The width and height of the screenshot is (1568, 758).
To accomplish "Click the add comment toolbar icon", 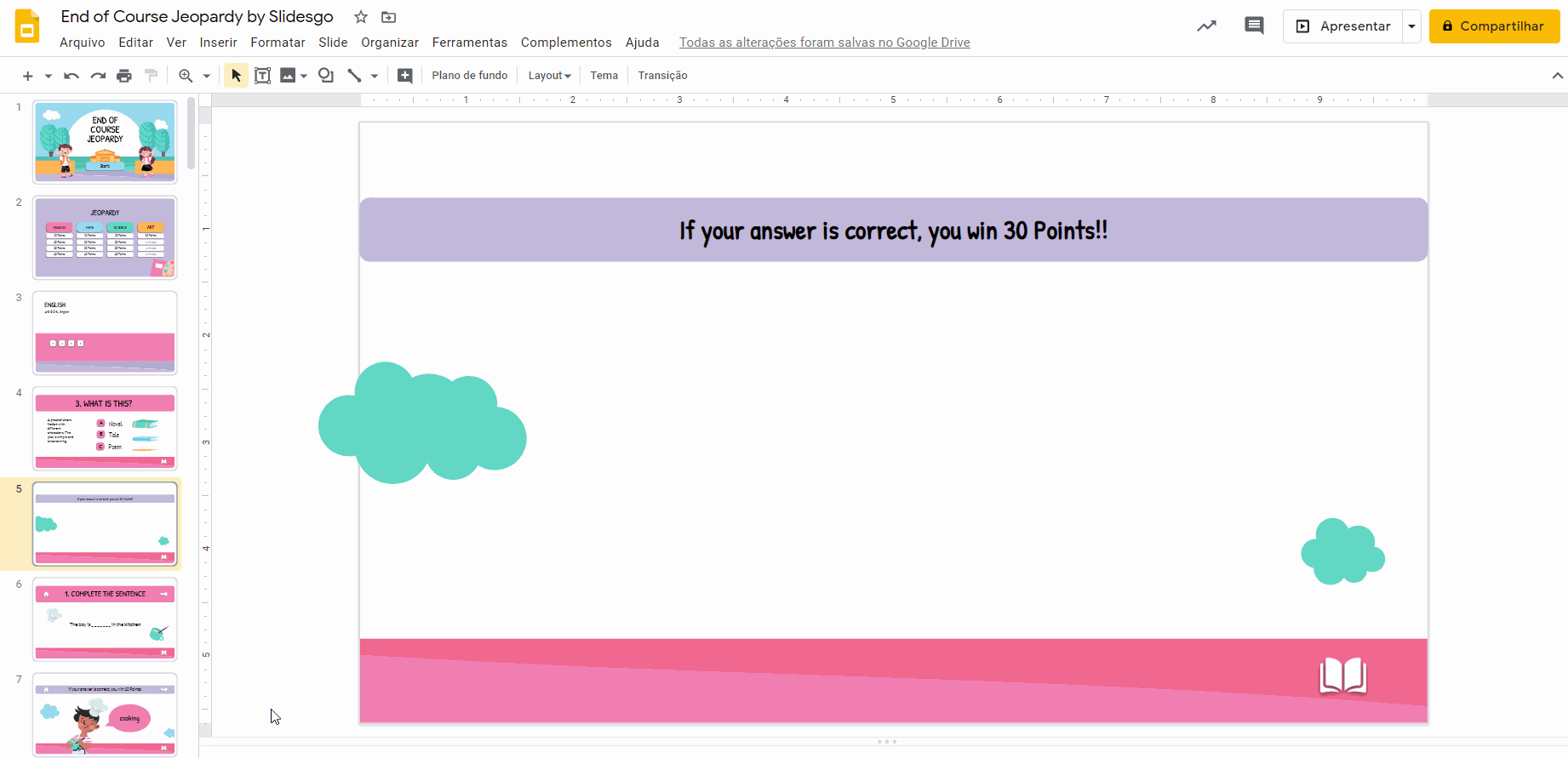I will click(x=405, y=76).
